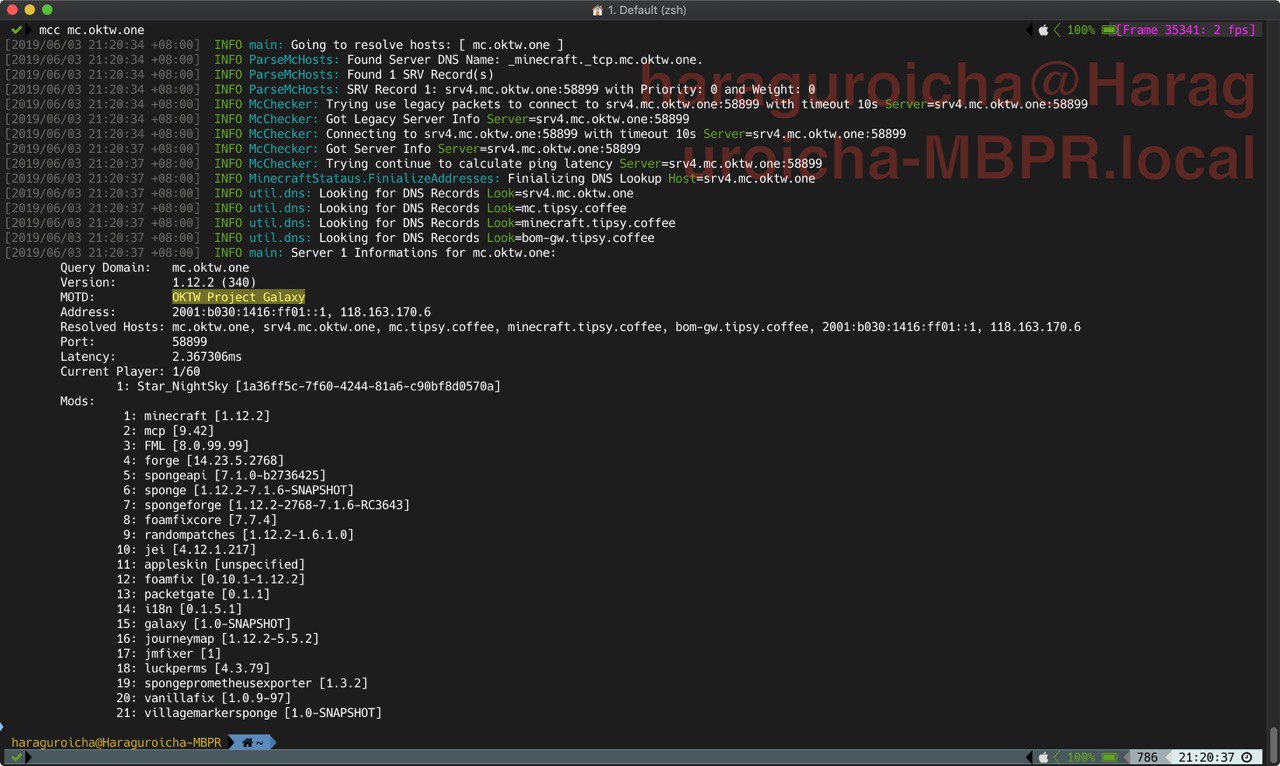Click Address value '2001:b030:1416:ff01::1, 118.163.170.6'

click(302, 313)
